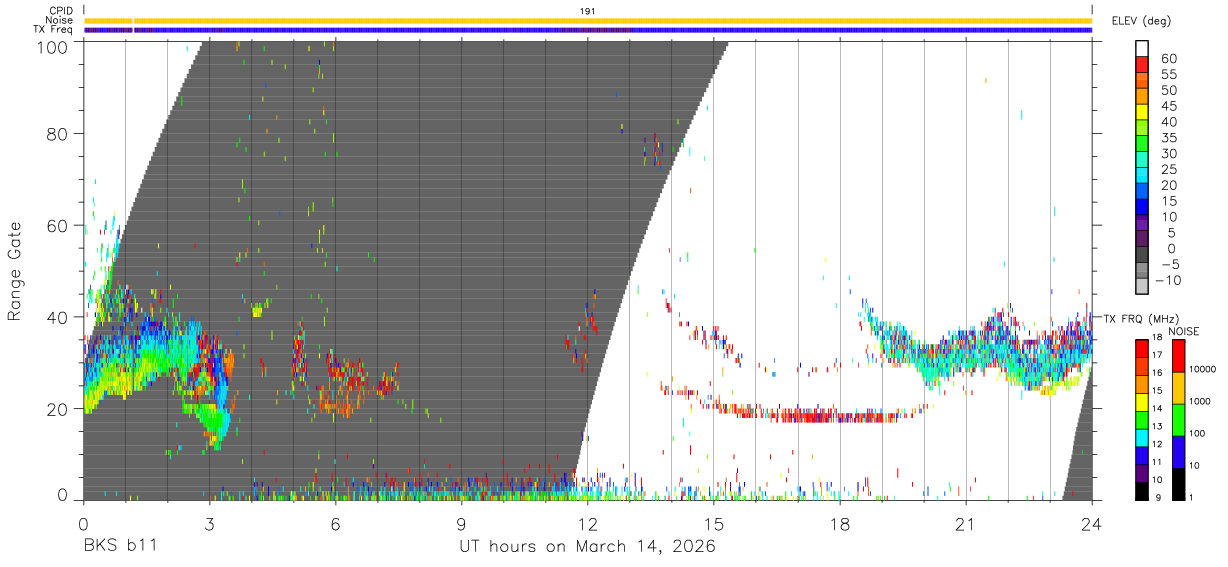Click the 100 tick on Range Gate axis
The width and height of the screenshot is (1228, 567).
[x=54, y=46]
